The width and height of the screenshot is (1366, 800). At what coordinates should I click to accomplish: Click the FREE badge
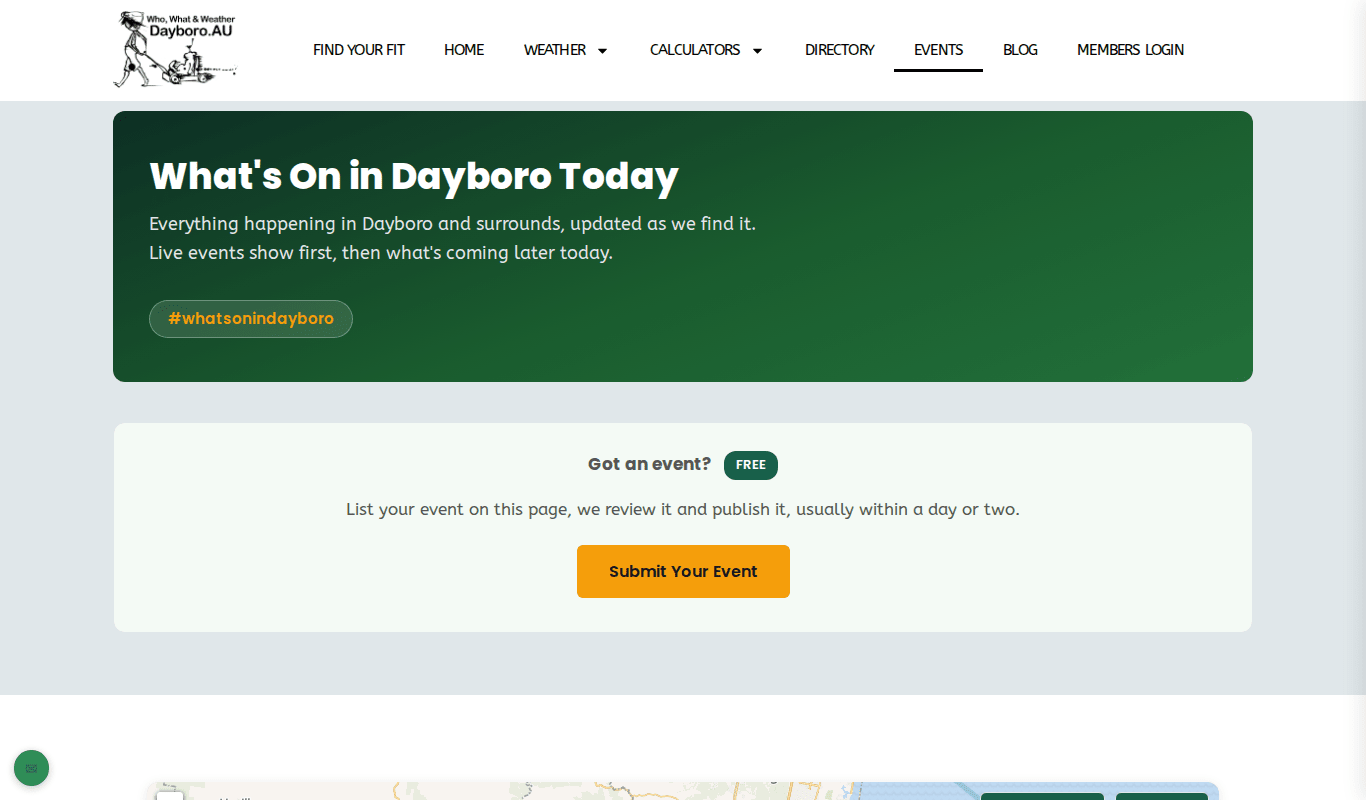(751, 465)
